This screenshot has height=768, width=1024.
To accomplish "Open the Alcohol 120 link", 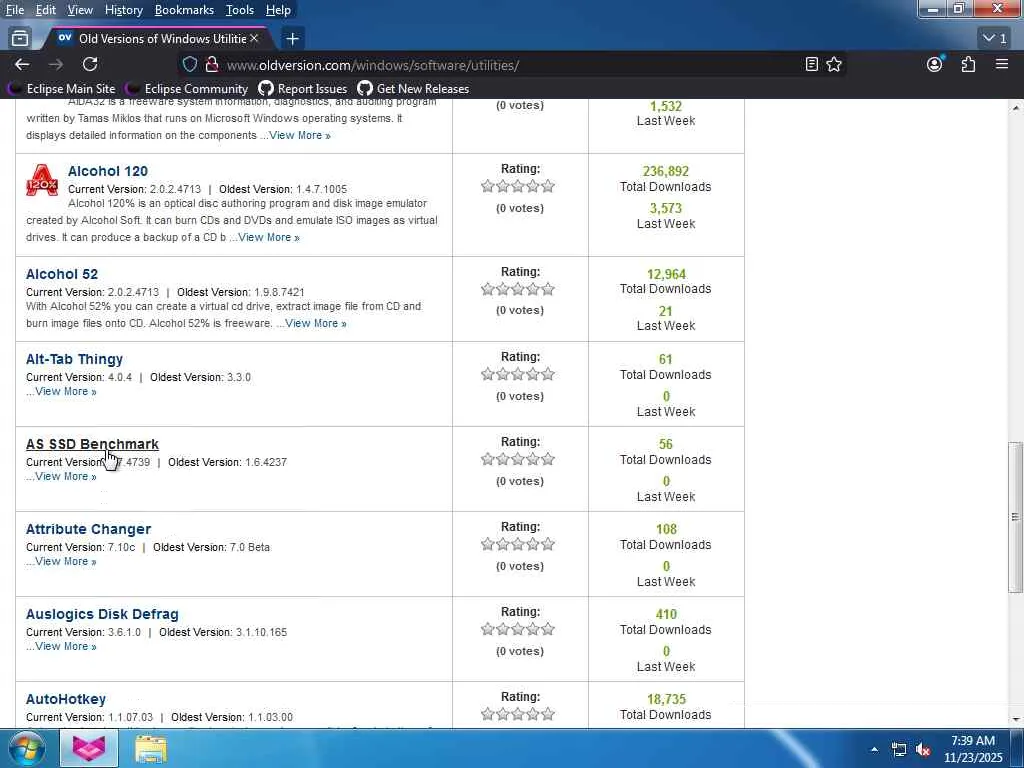I will [x=108, y=171].
